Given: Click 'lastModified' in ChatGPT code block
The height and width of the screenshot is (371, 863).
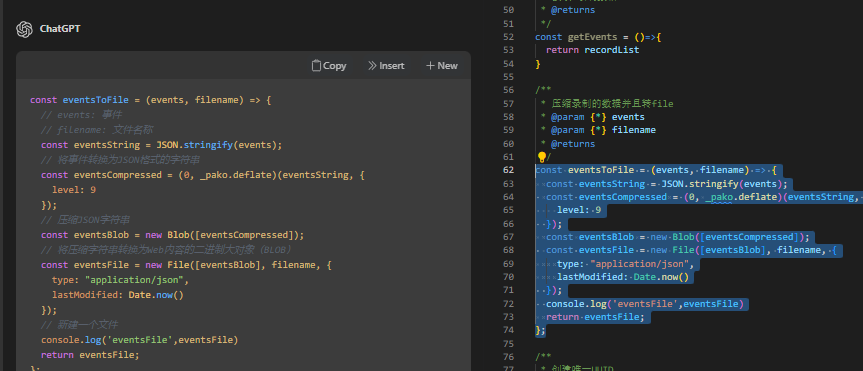Looking at the screenshot, I should pyautogui.click(x=85, y=294).
